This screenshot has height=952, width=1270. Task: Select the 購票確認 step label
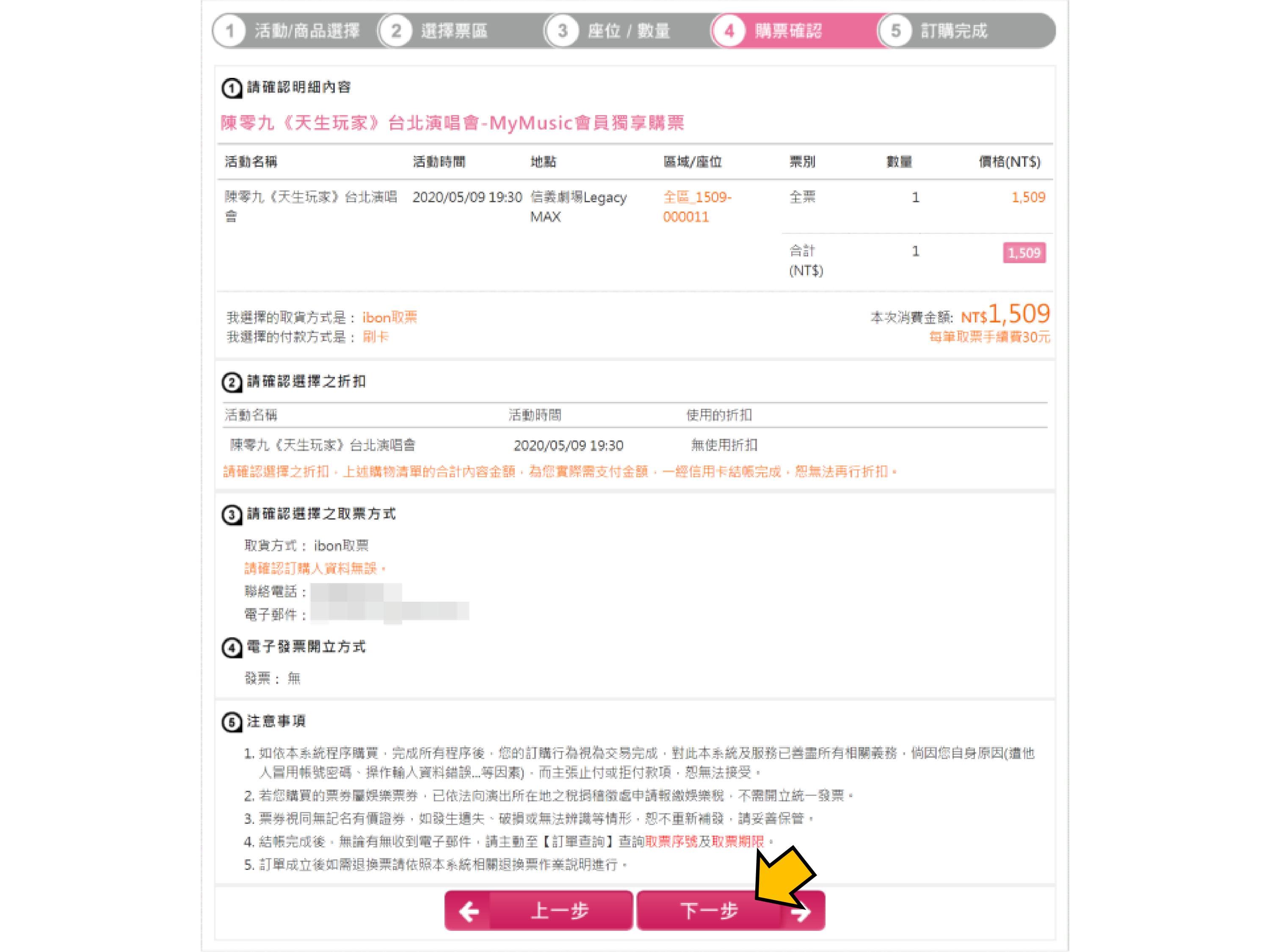click(x=788, y=30)
